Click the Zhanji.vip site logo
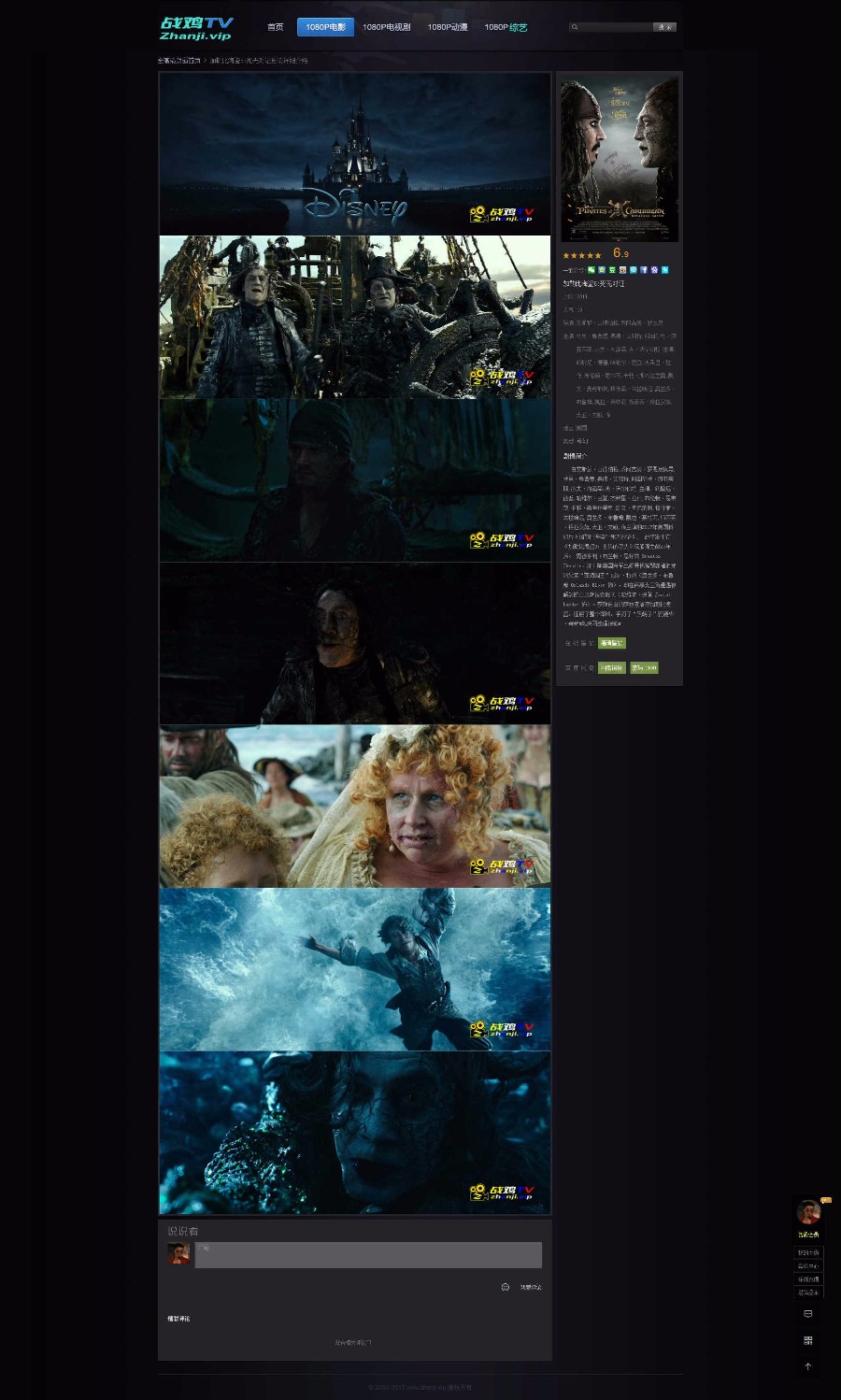Viewport: 841px width, 1400px height. click(196, 28)
